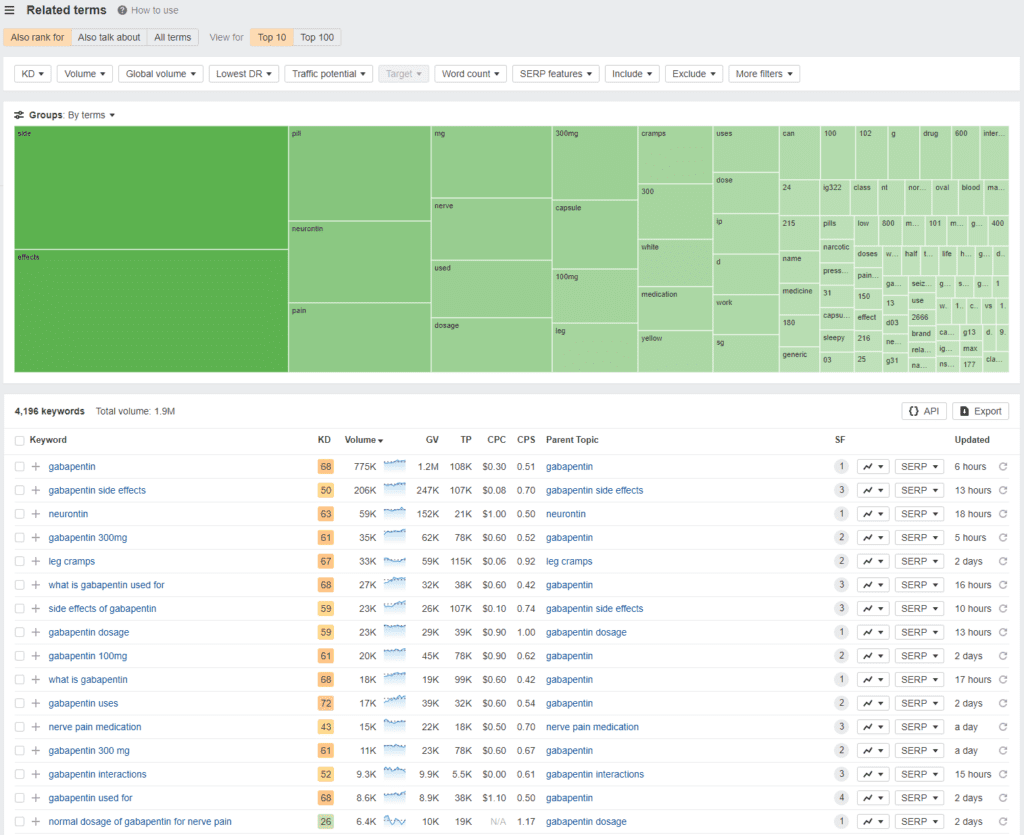Click the Export button
Image resolution: width=1024 pixels, height=835 pixels.
click(980, 411)
